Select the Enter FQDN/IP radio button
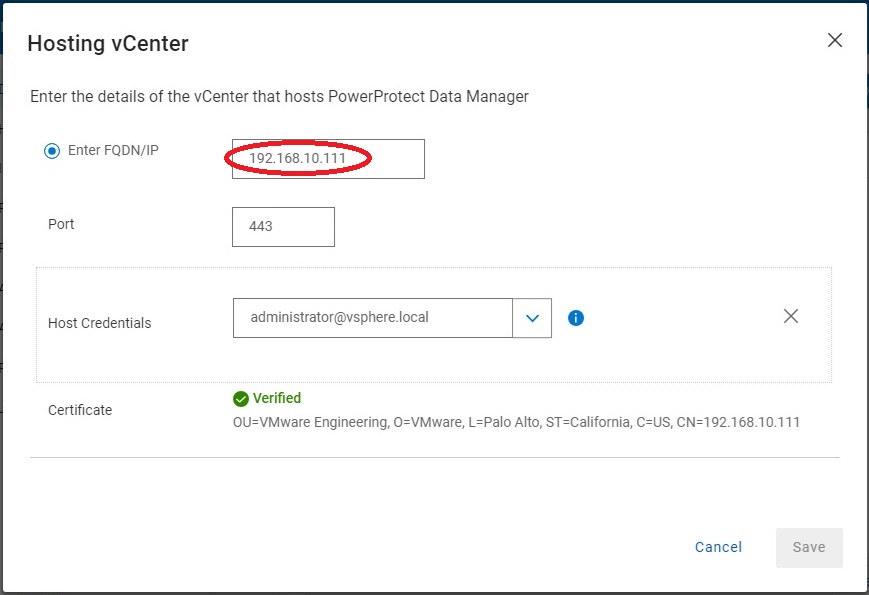This screenshot has height=595, width=869. pyautogui.click(x=52, y=151)
